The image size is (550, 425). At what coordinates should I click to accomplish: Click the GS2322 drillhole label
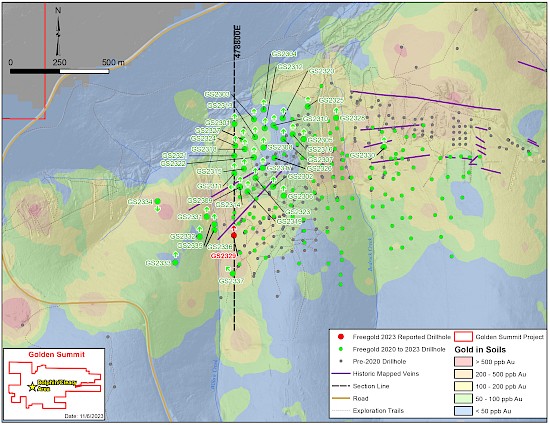(173, 163)
